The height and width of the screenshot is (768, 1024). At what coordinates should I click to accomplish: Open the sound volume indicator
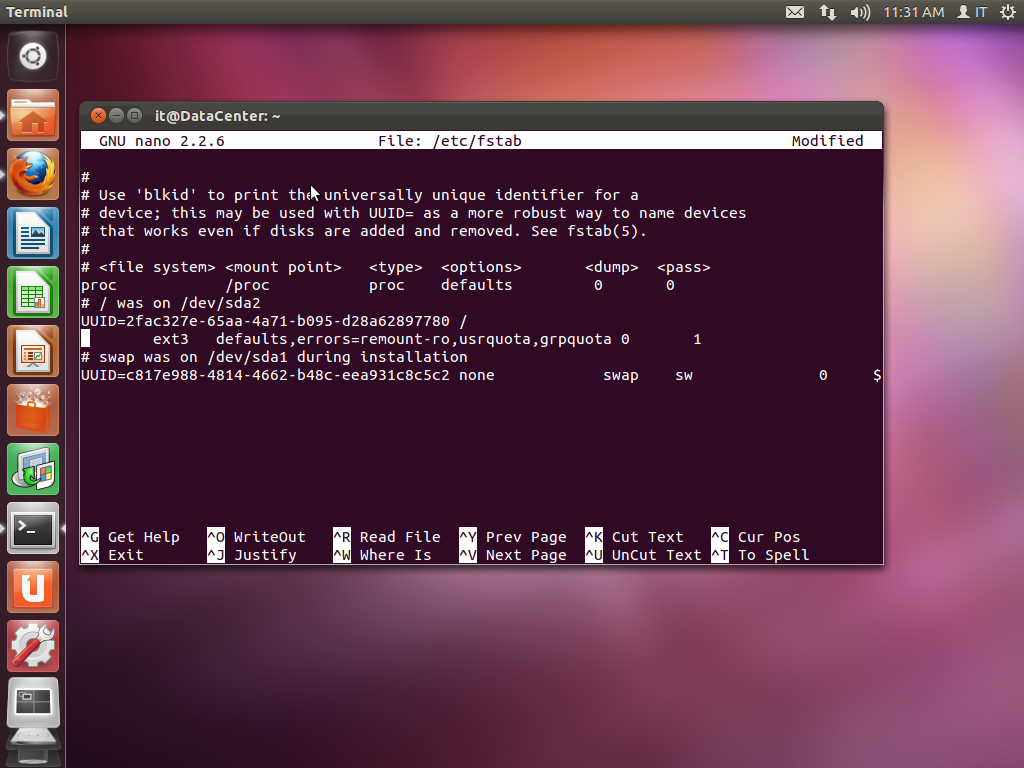[x=860, y=12]
